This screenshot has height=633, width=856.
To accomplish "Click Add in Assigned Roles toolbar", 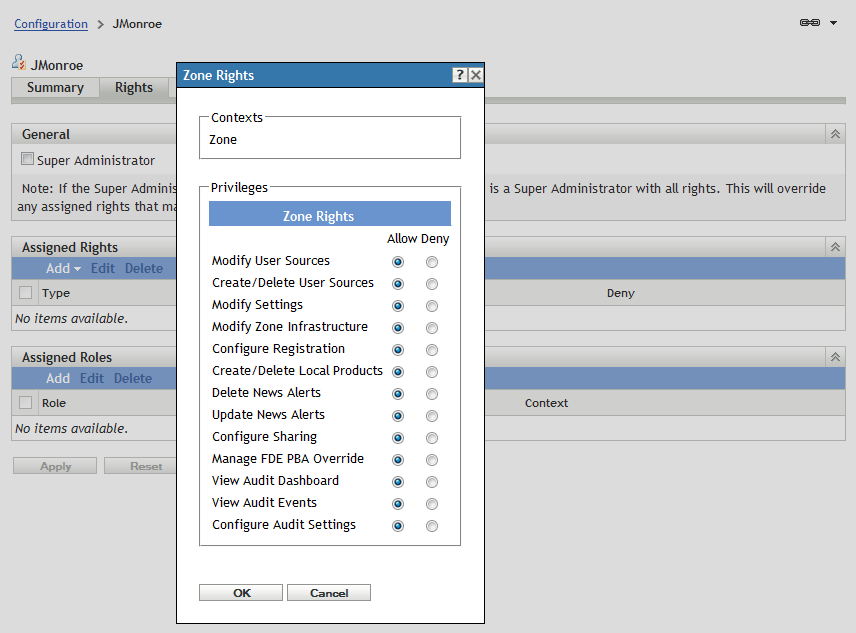I will coord(58,378).
